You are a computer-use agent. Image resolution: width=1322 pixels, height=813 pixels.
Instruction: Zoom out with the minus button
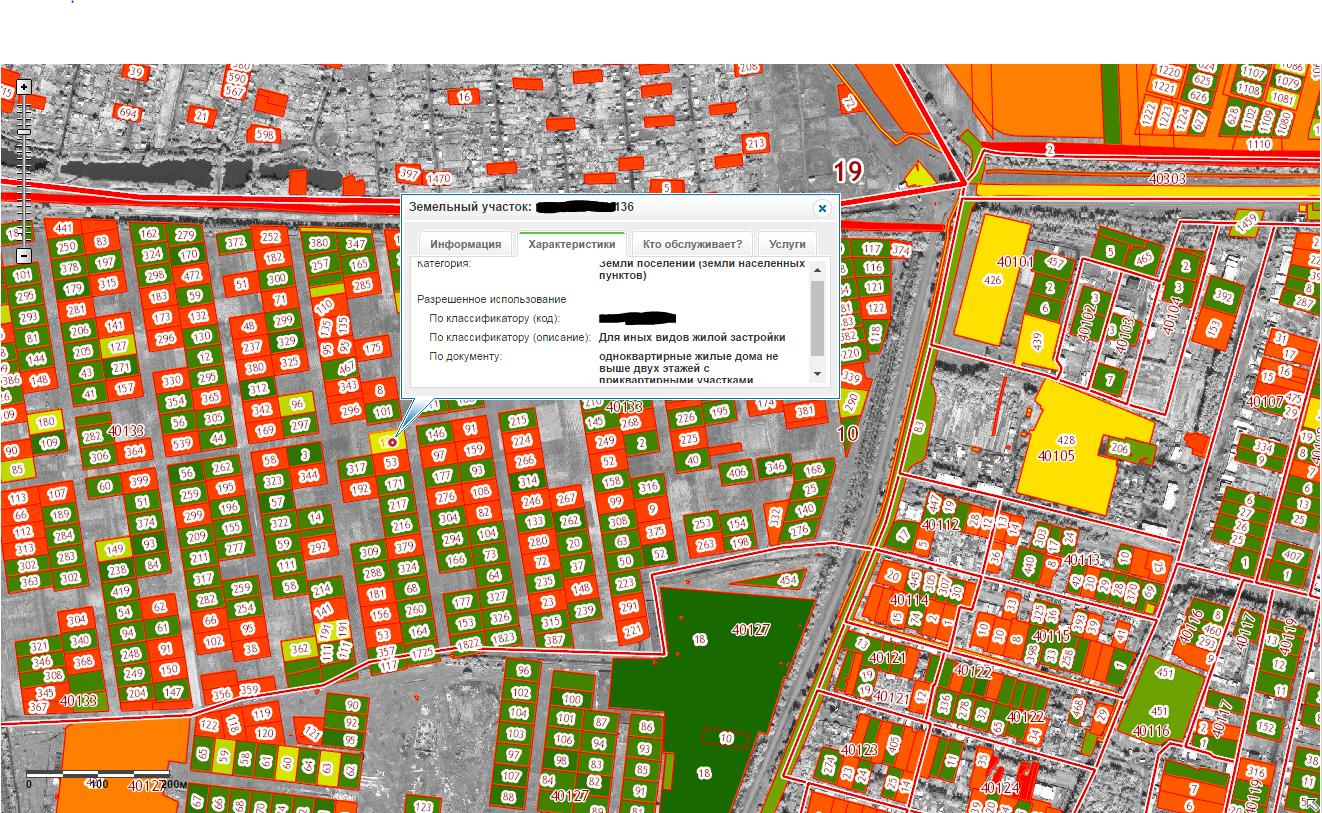pos(24,256)
